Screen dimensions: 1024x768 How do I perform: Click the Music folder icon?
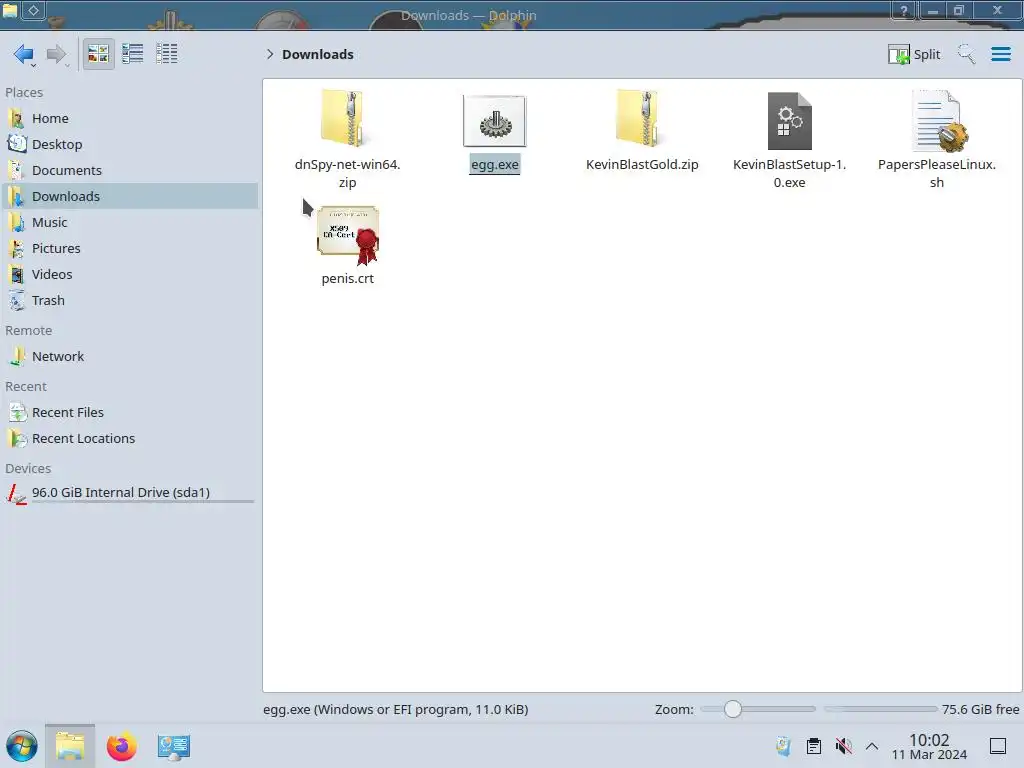click(16, 223)
